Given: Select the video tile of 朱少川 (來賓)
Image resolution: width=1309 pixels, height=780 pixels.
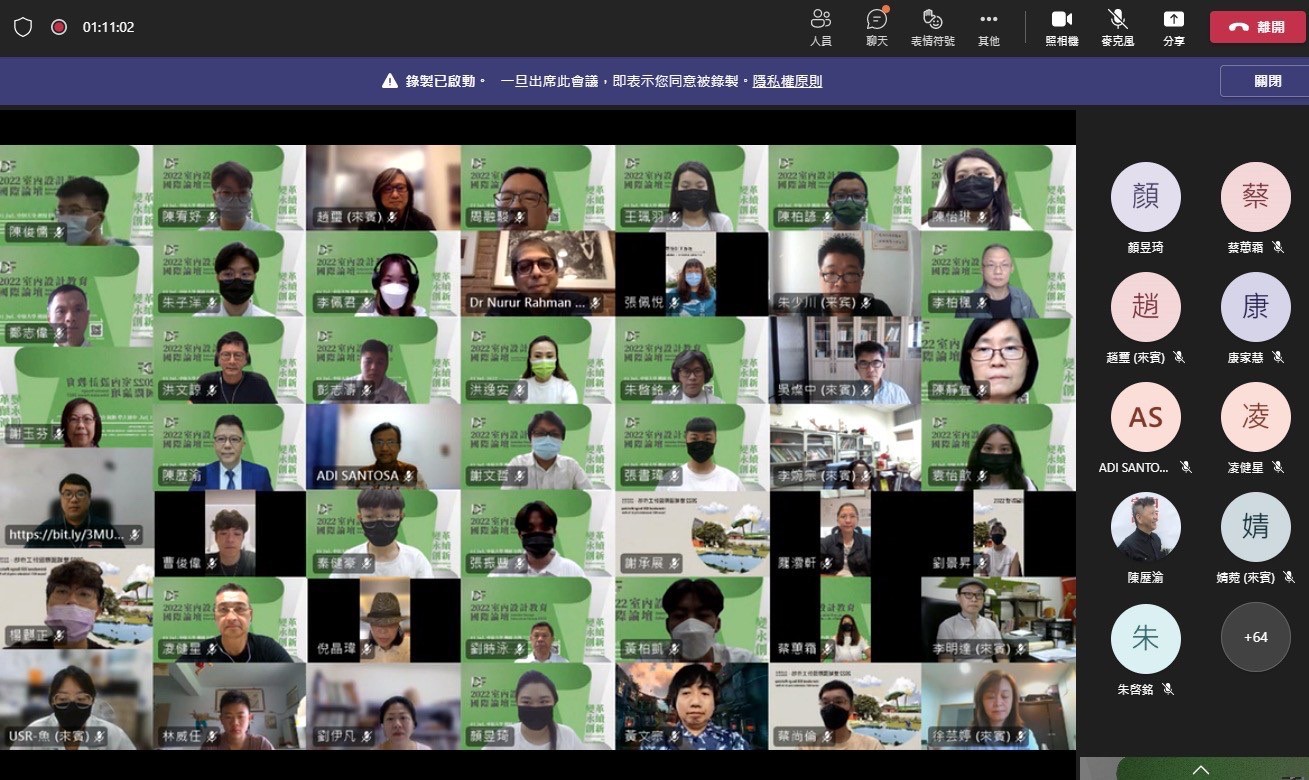Looking at the screenshot, I should [845, 274].
